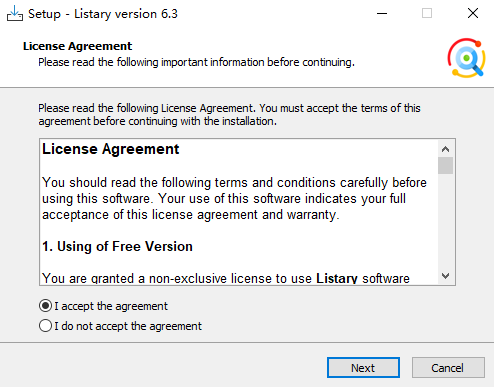Click the "You should read the following terms" paragraph
The image size is (494, 387).
(x=234, y=199)
